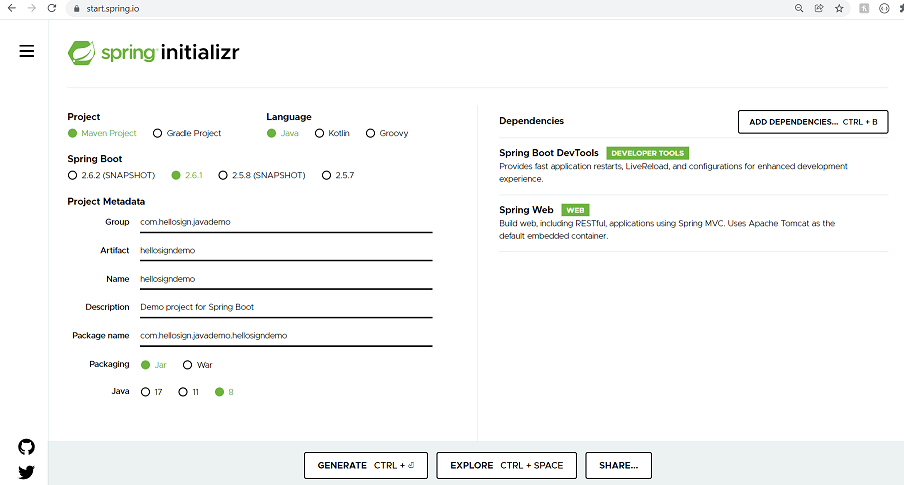Select Gradle Project radio option

[x=187, y=133]
